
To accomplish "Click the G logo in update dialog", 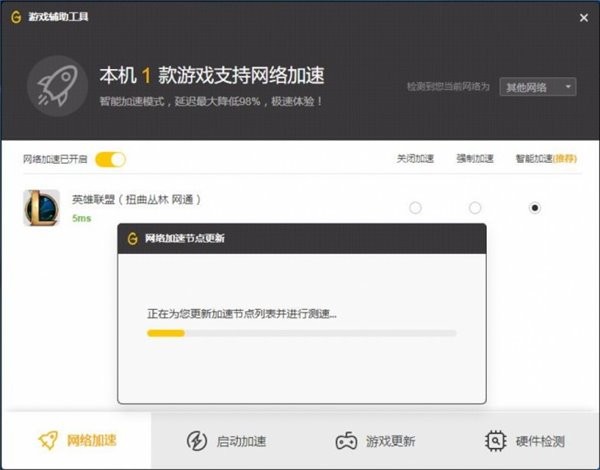I will coord(131,239).
